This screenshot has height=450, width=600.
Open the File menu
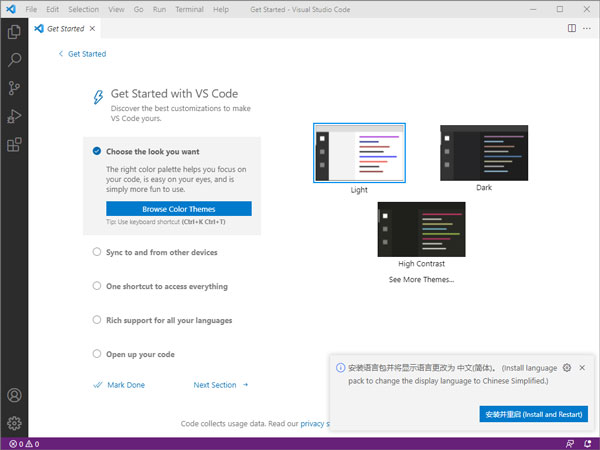tap(31, 9)
